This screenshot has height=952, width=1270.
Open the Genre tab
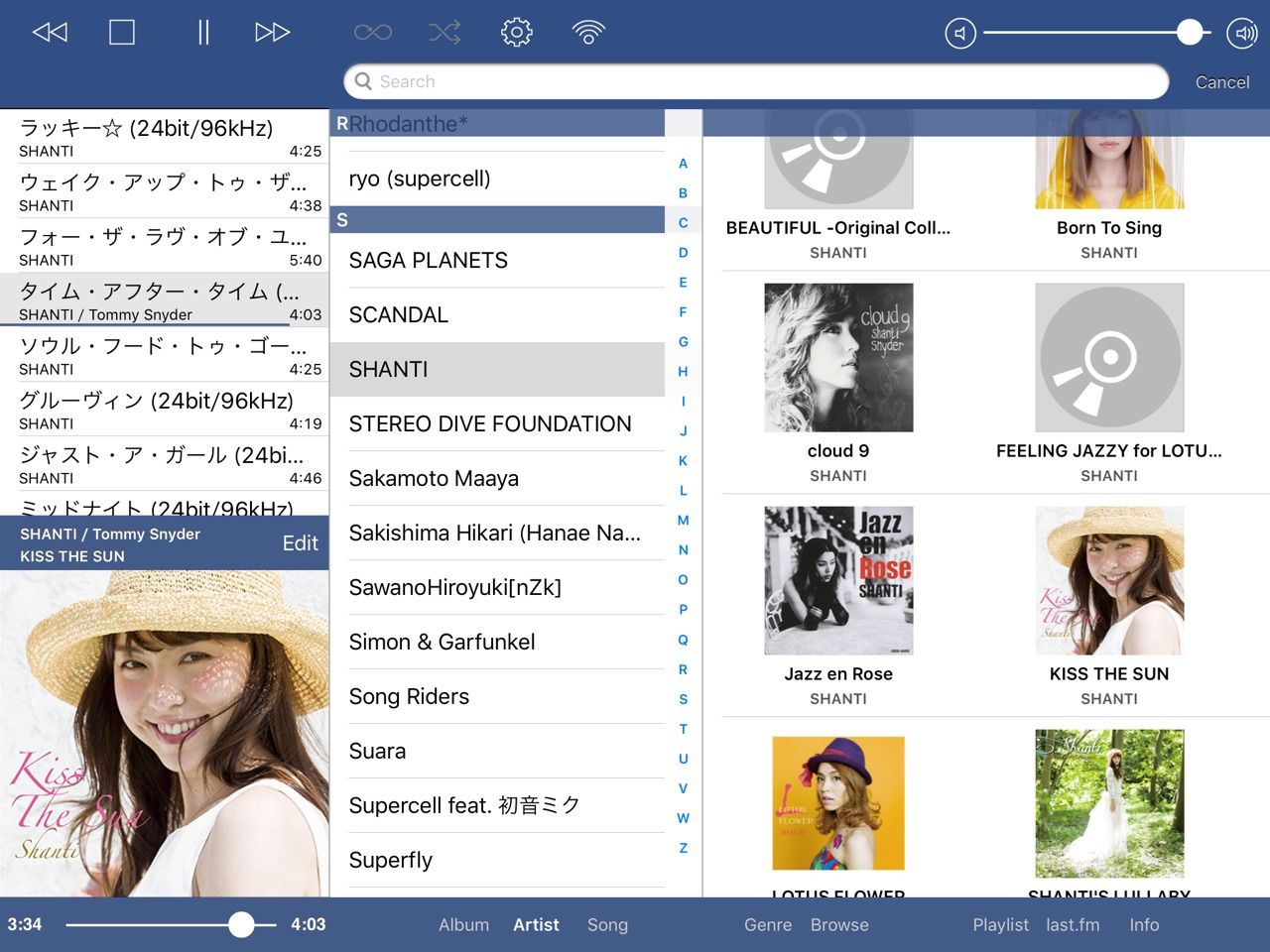[768, 924]
